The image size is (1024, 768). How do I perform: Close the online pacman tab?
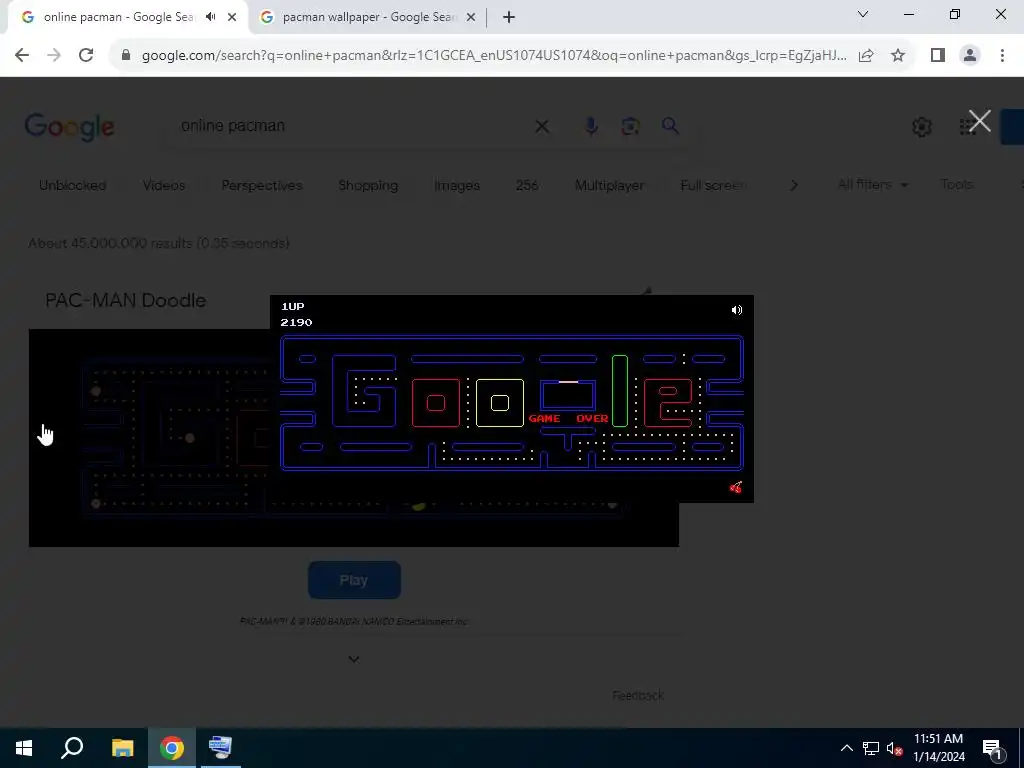[x=232, y=18]
